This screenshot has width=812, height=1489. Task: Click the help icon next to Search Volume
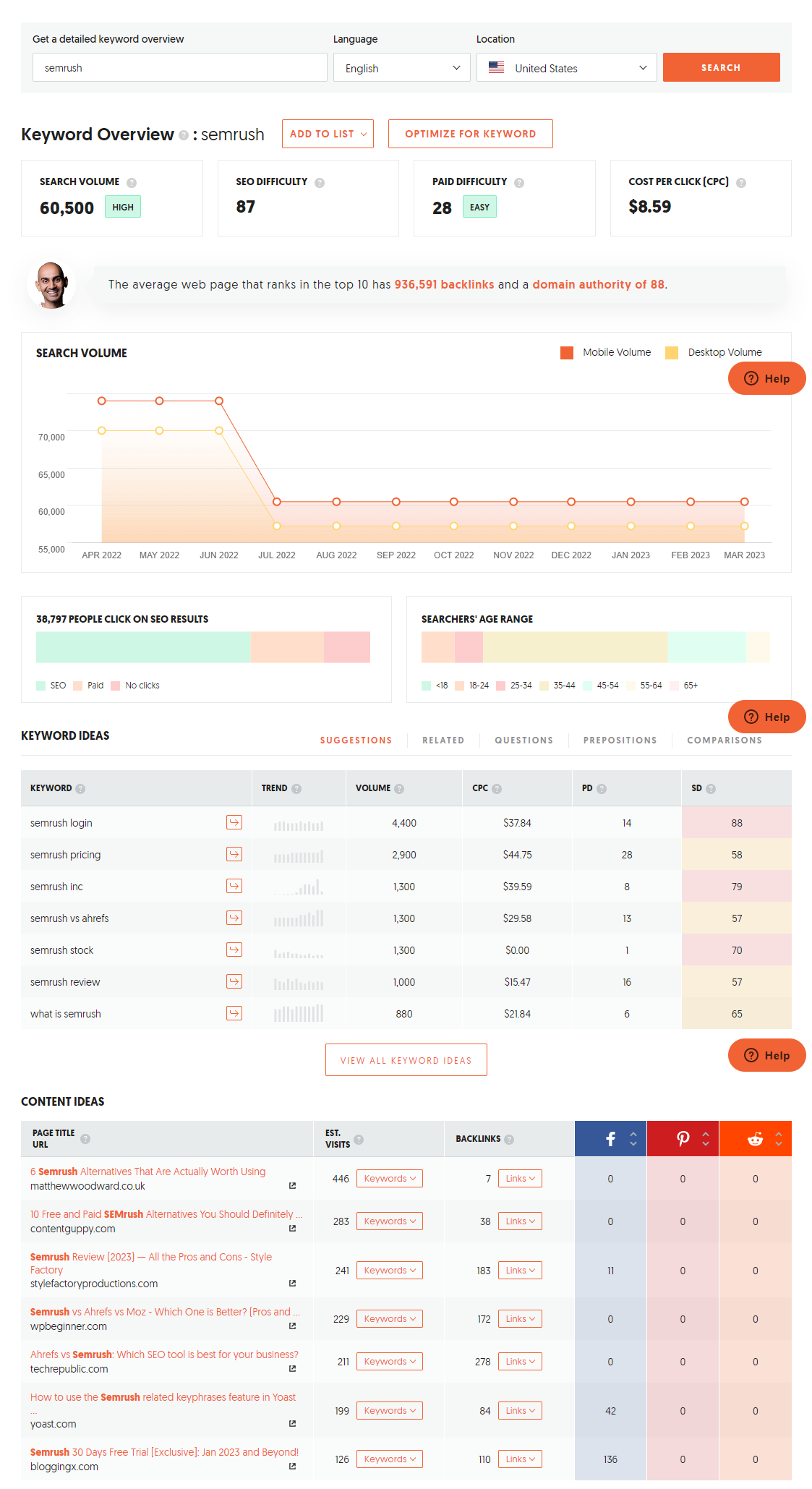coord(132,183)
